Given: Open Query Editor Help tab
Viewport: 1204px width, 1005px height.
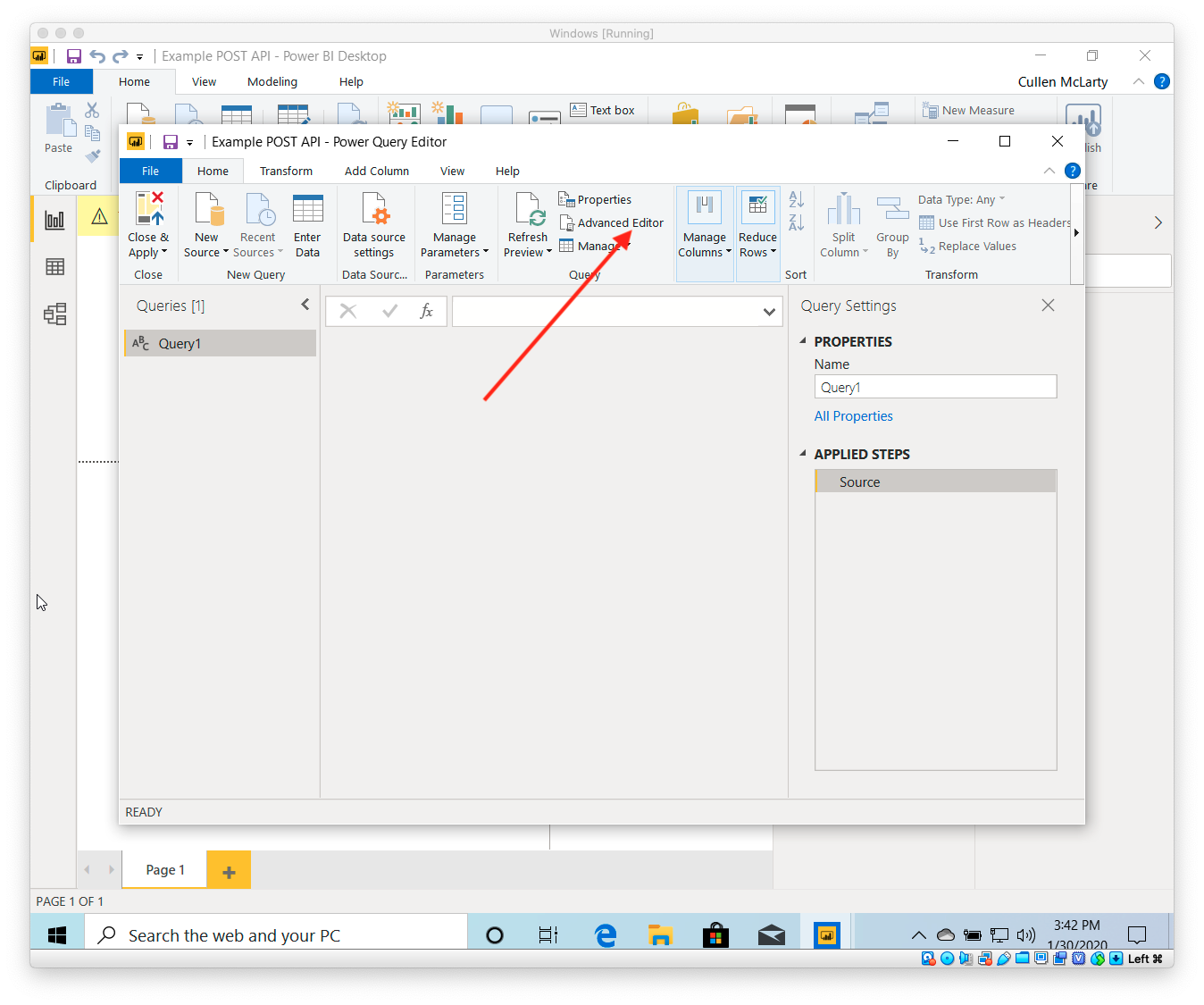Looking at the screenshot, I should click(507, 171).
